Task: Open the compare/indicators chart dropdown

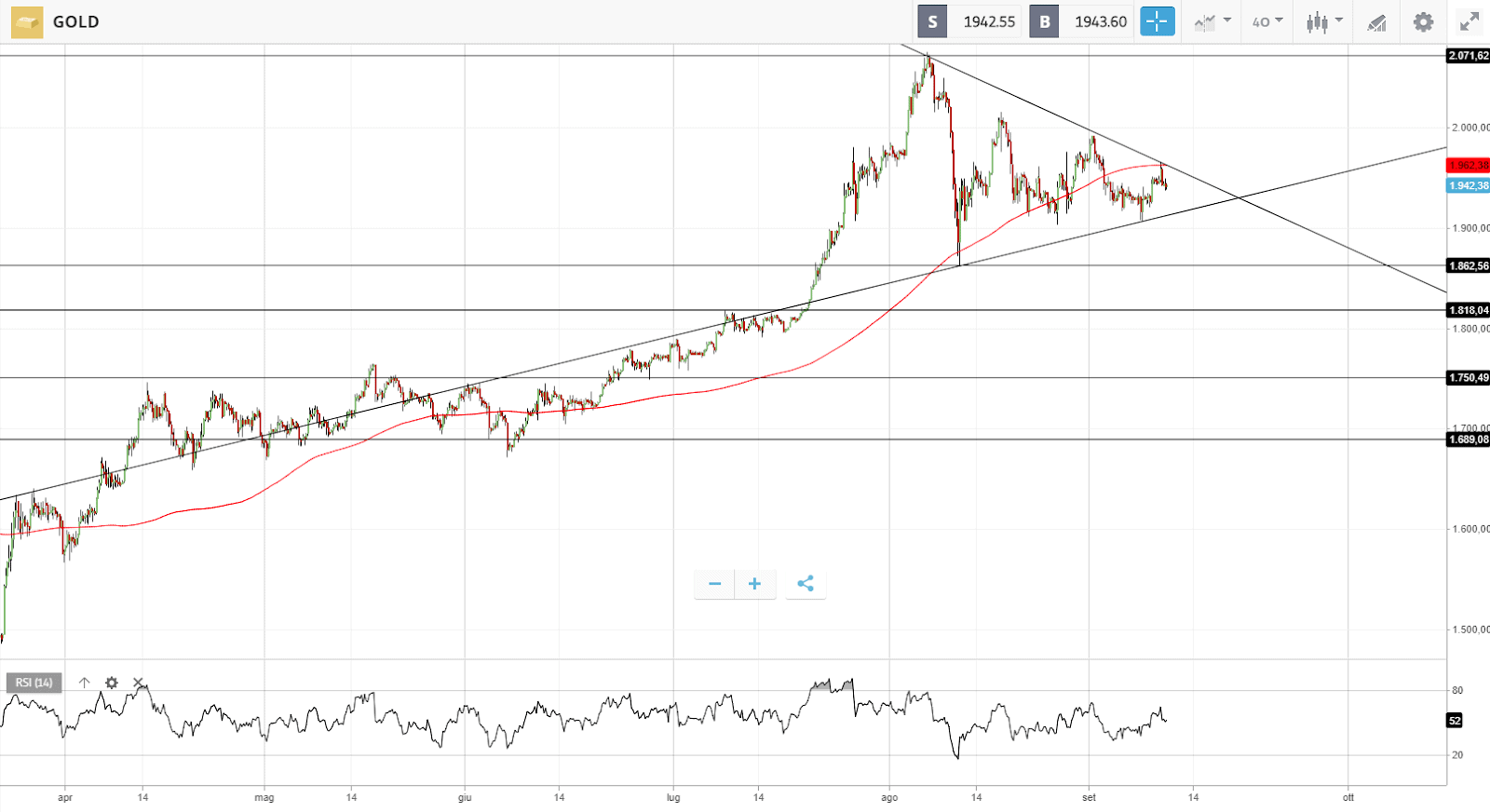Action: [1212, 21]
